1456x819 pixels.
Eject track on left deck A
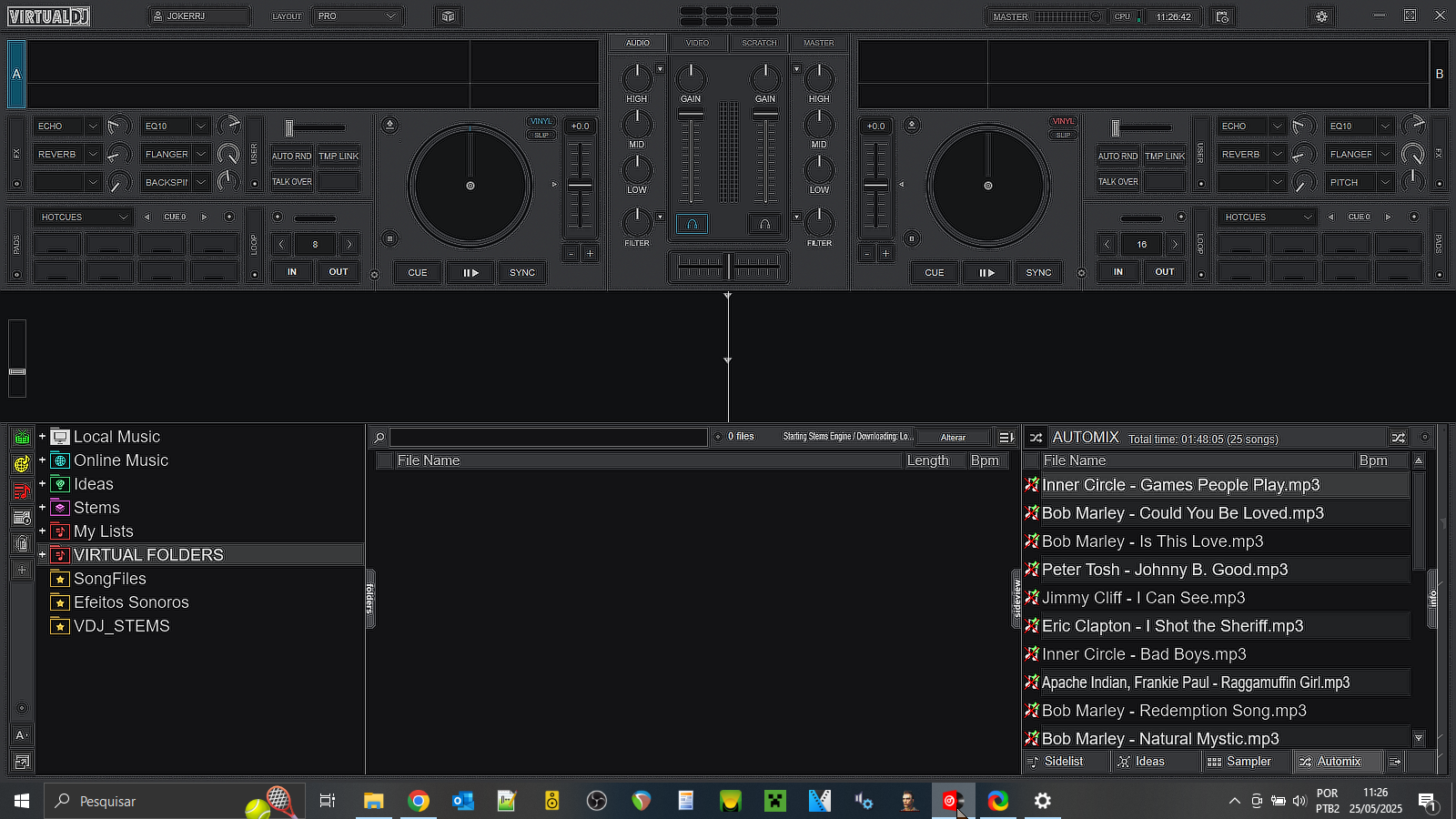point(389,125)
